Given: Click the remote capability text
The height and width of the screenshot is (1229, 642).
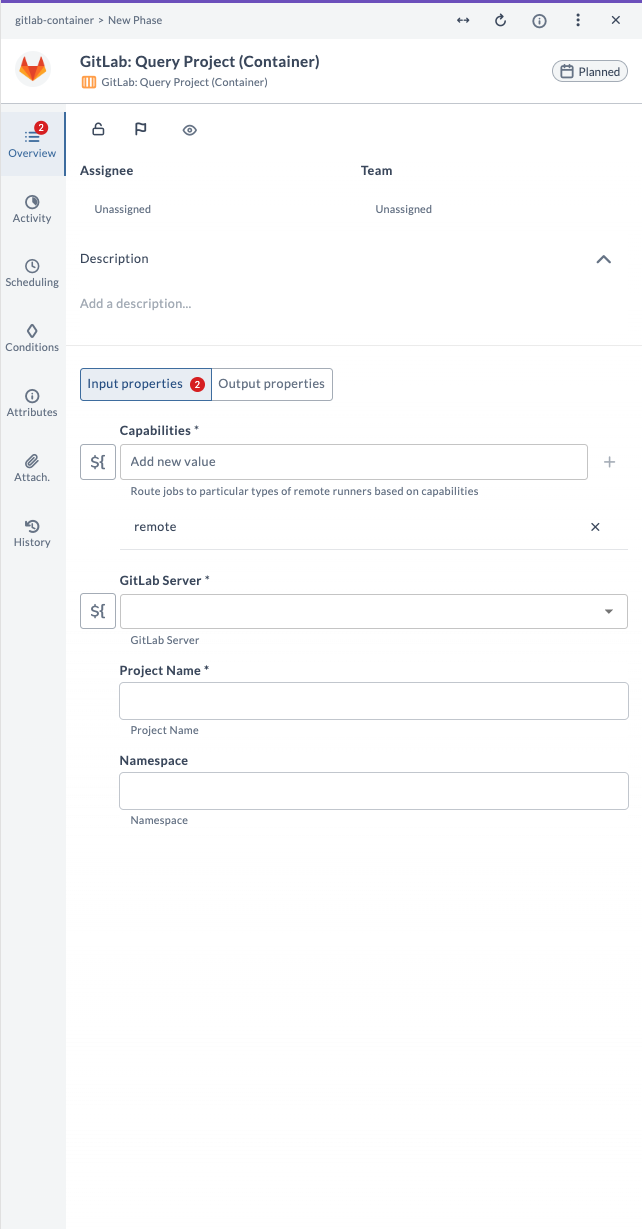Looking at the screenshot, I should point(155,527).
